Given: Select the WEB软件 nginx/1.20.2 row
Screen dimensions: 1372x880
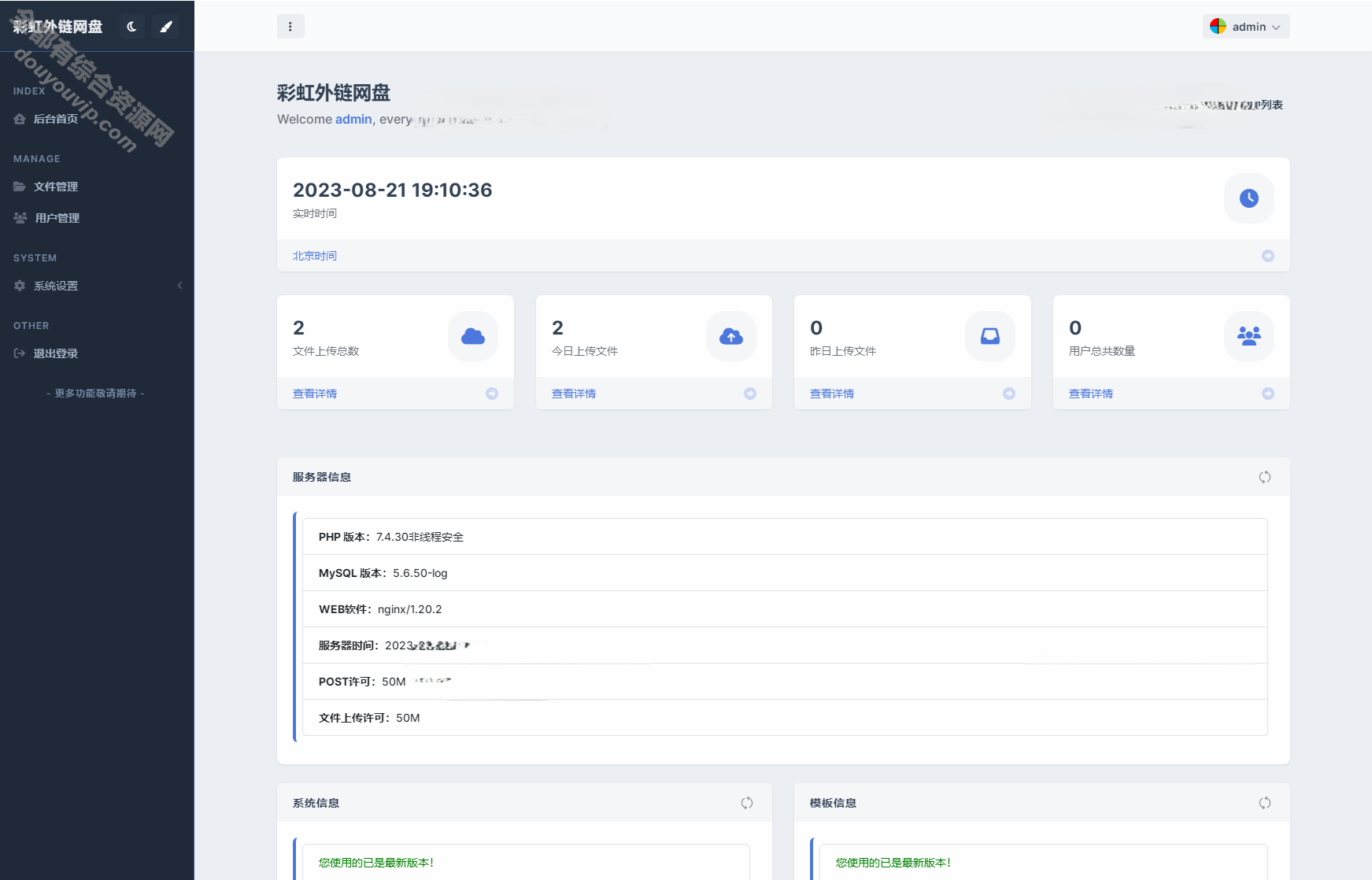Looking at the screenshot, I should coord(785,609).
